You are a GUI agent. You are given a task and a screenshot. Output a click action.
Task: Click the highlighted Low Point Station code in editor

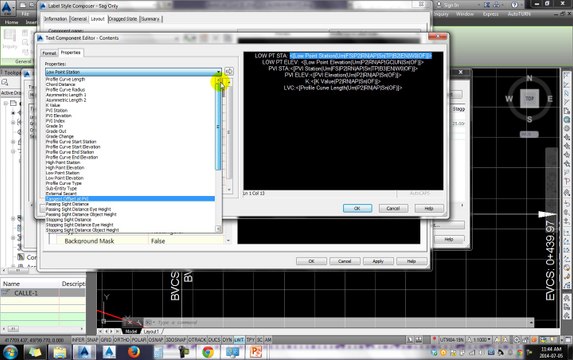(x=361, y=56)
